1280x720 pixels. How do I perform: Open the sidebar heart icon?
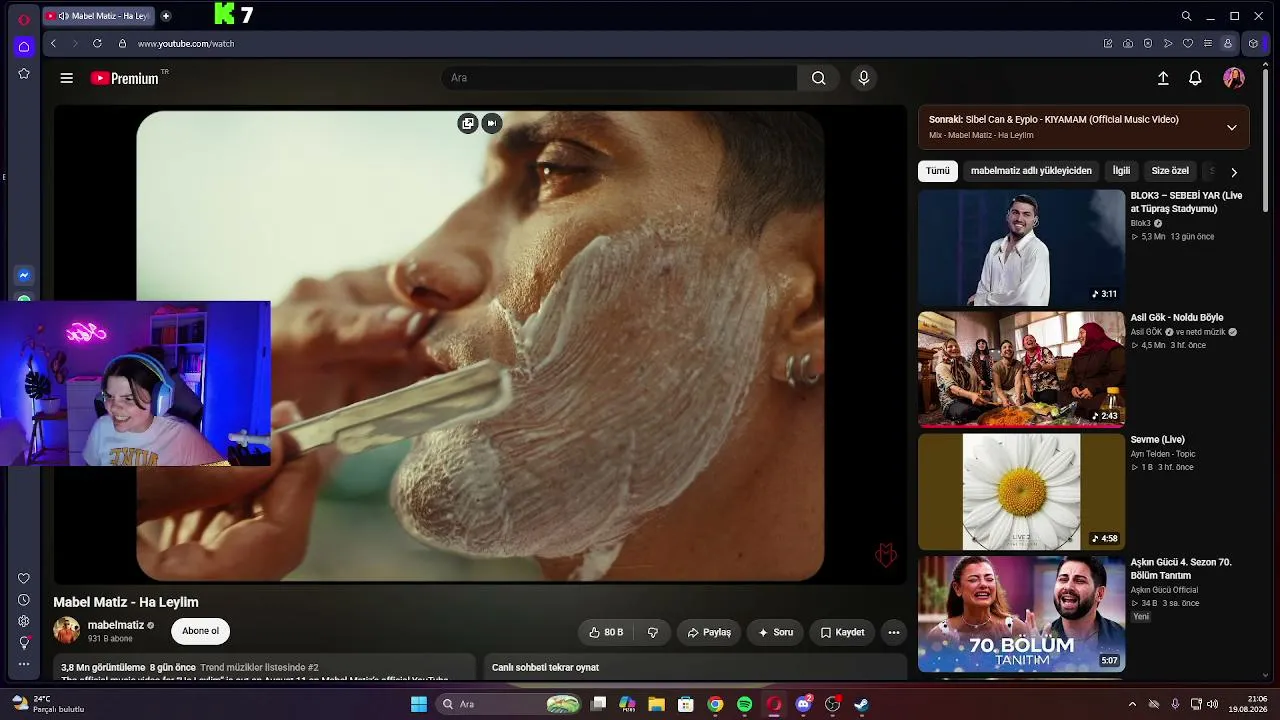tap(24, 578)
